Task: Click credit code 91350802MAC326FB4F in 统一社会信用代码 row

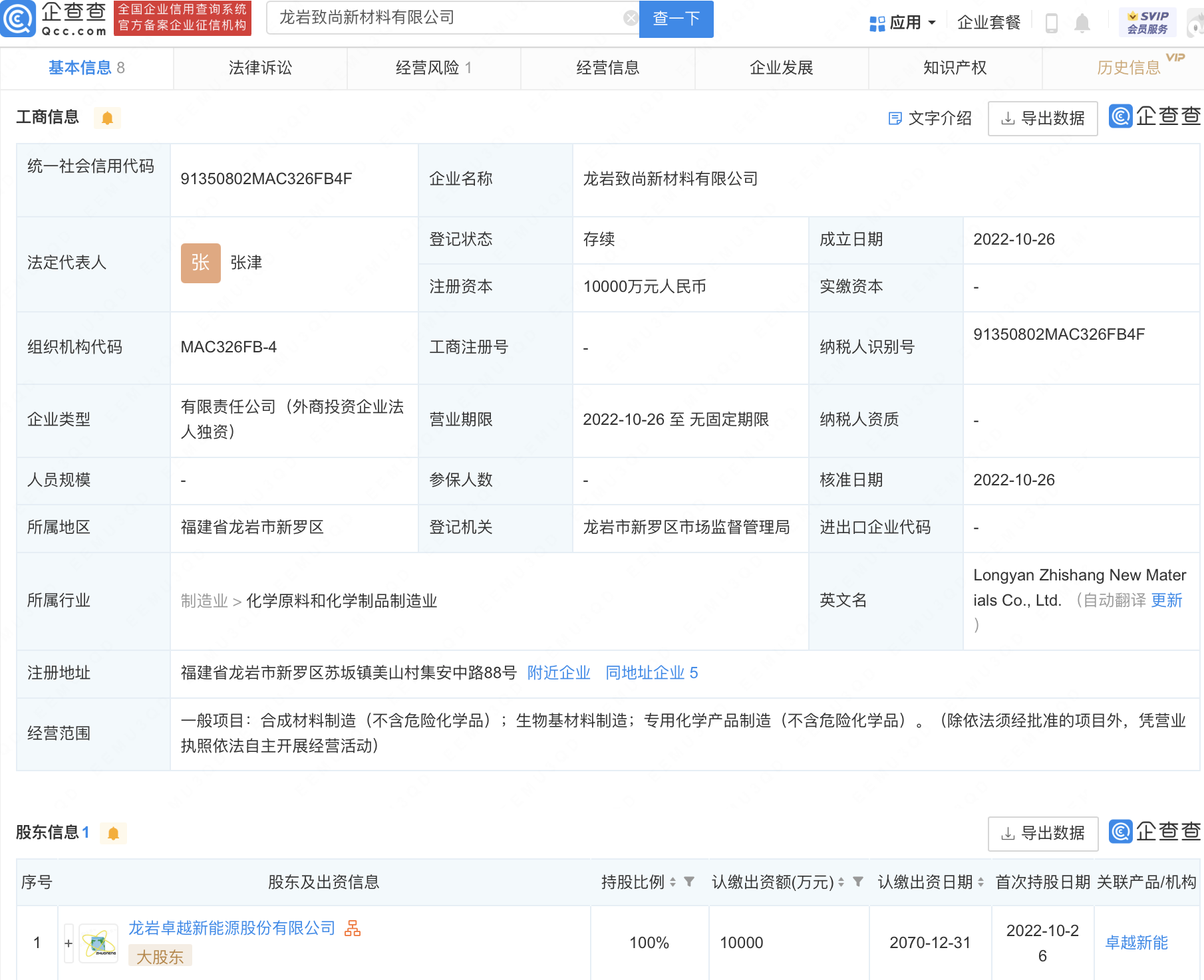Action: tap(266, 179)
